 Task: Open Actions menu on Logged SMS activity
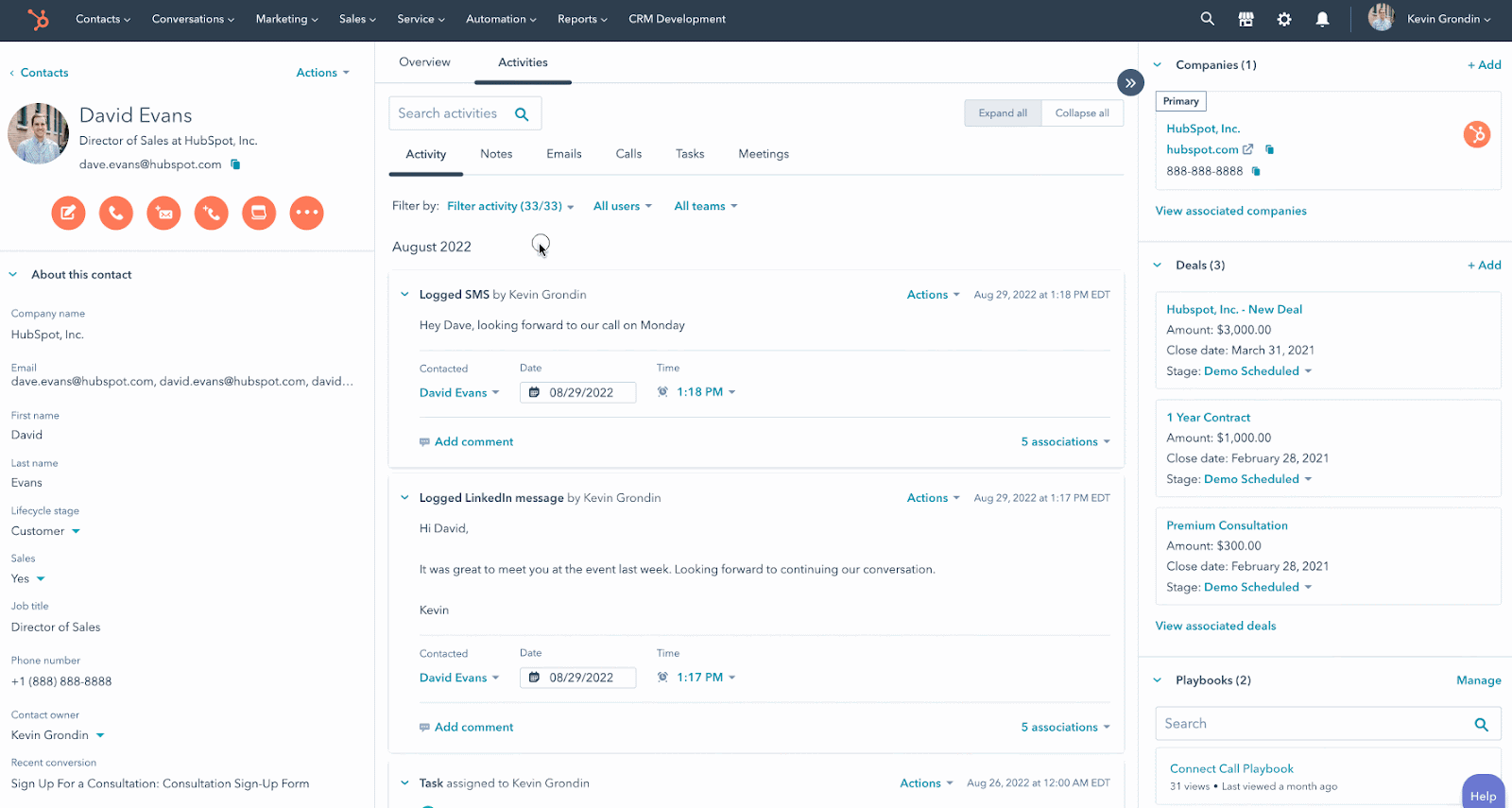933,295
